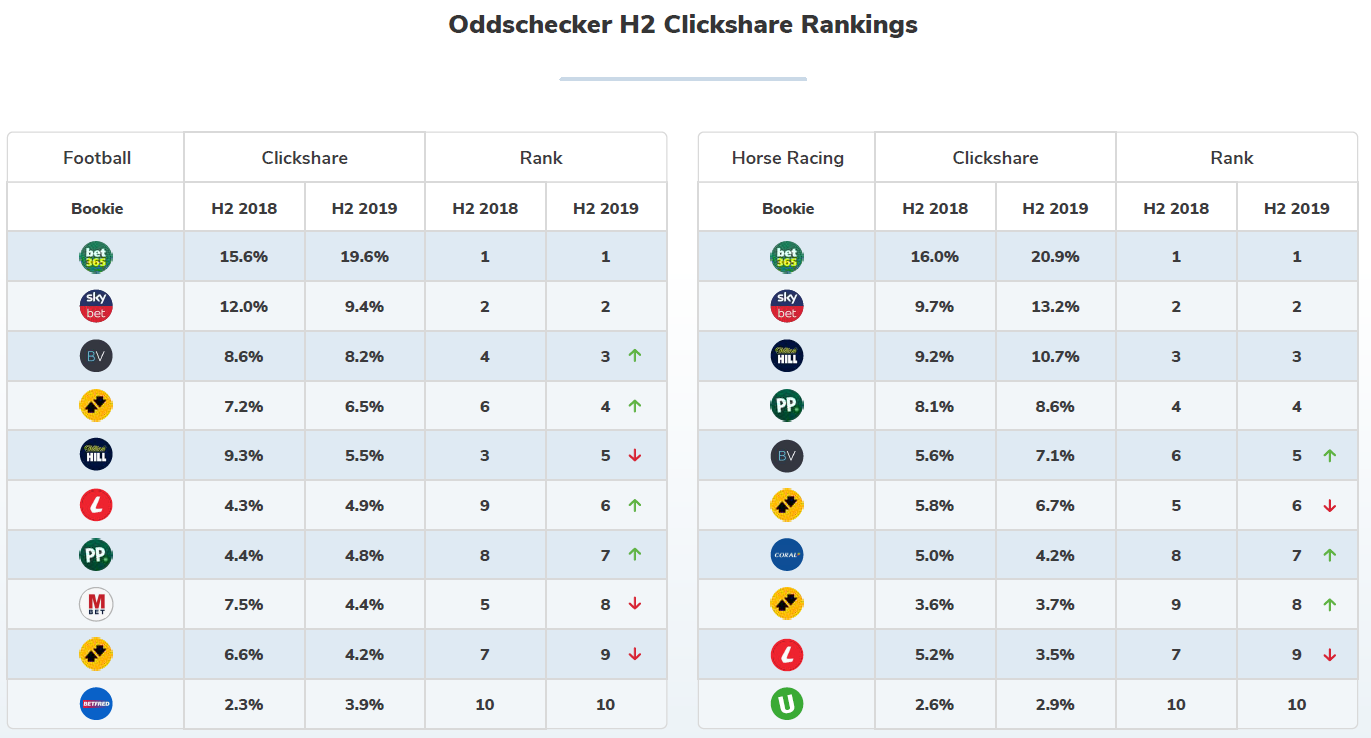The image size is (1371, 738).
Task: Click green up arrow beside Football rank 3
Action: 634,356
